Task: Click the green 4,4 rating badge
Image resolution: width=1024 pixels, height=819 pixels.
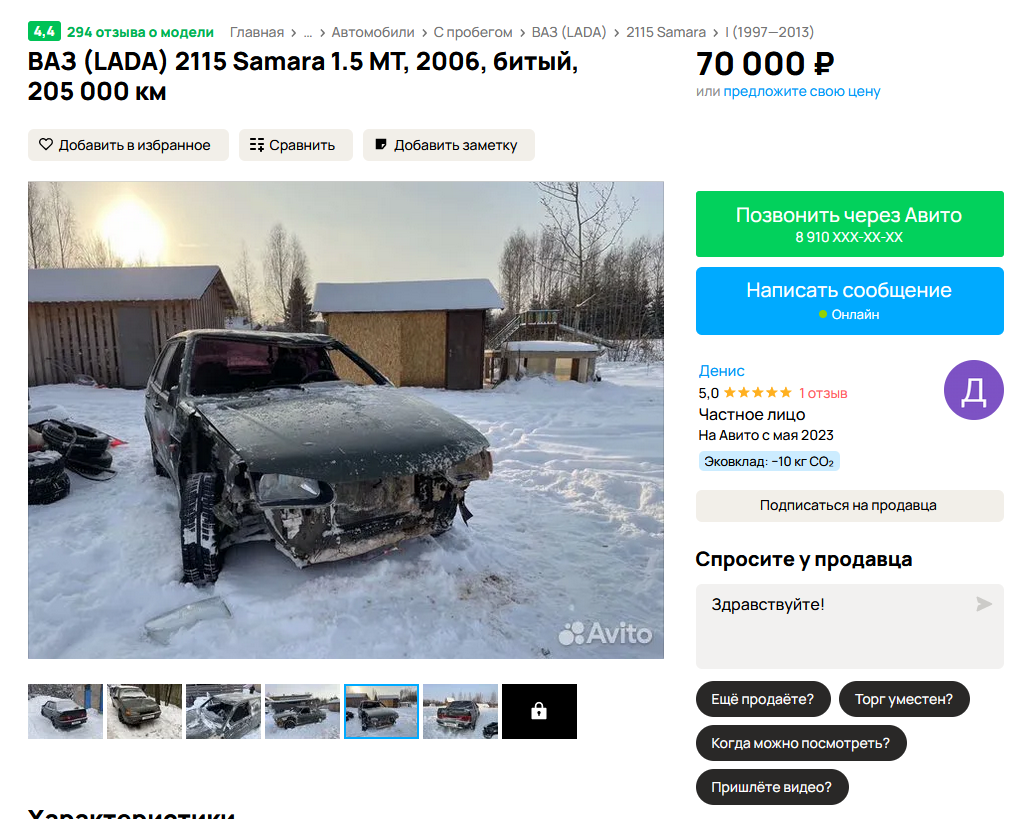Action: [44, 31]
